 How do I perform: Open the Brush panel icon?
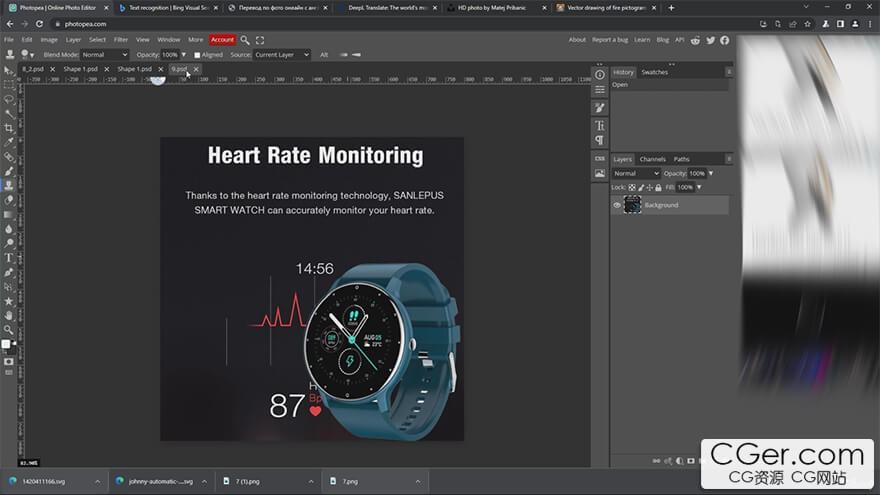599,108
